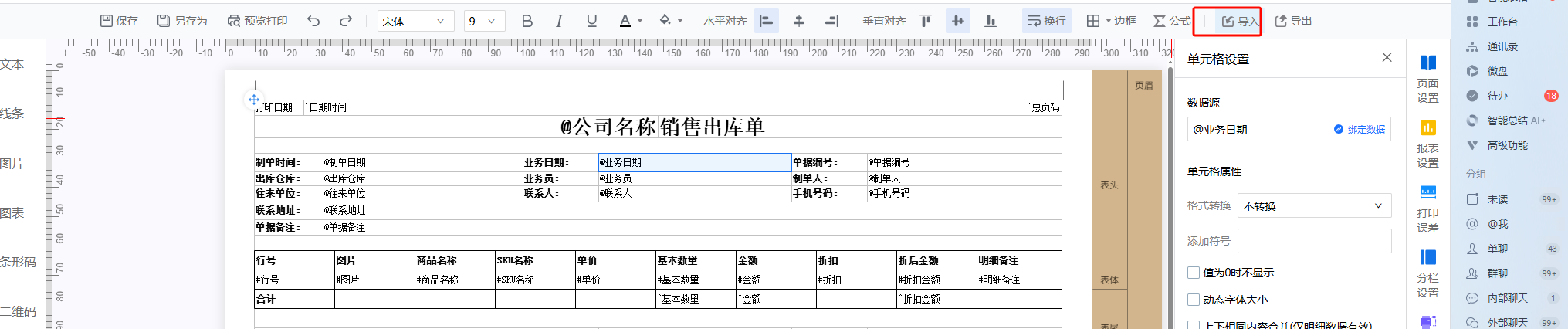Redo the last undone edit
The image size is (1568, 329).
pyautogui.click(x=346, y=21)
